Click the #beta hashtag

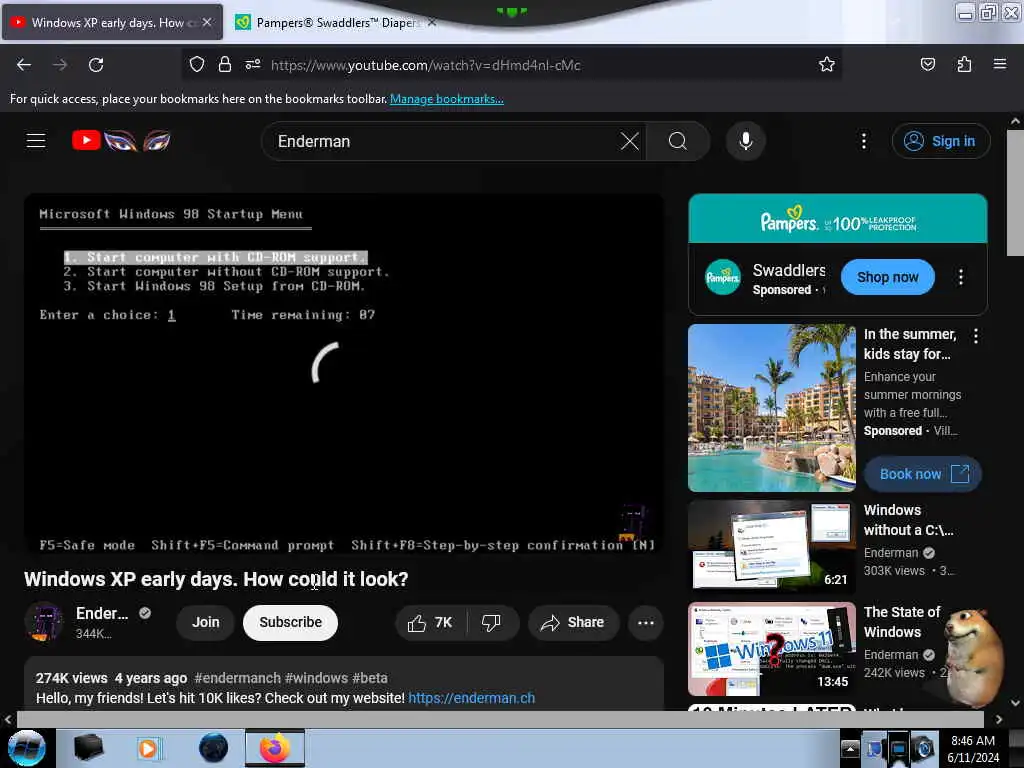(370, 678)
